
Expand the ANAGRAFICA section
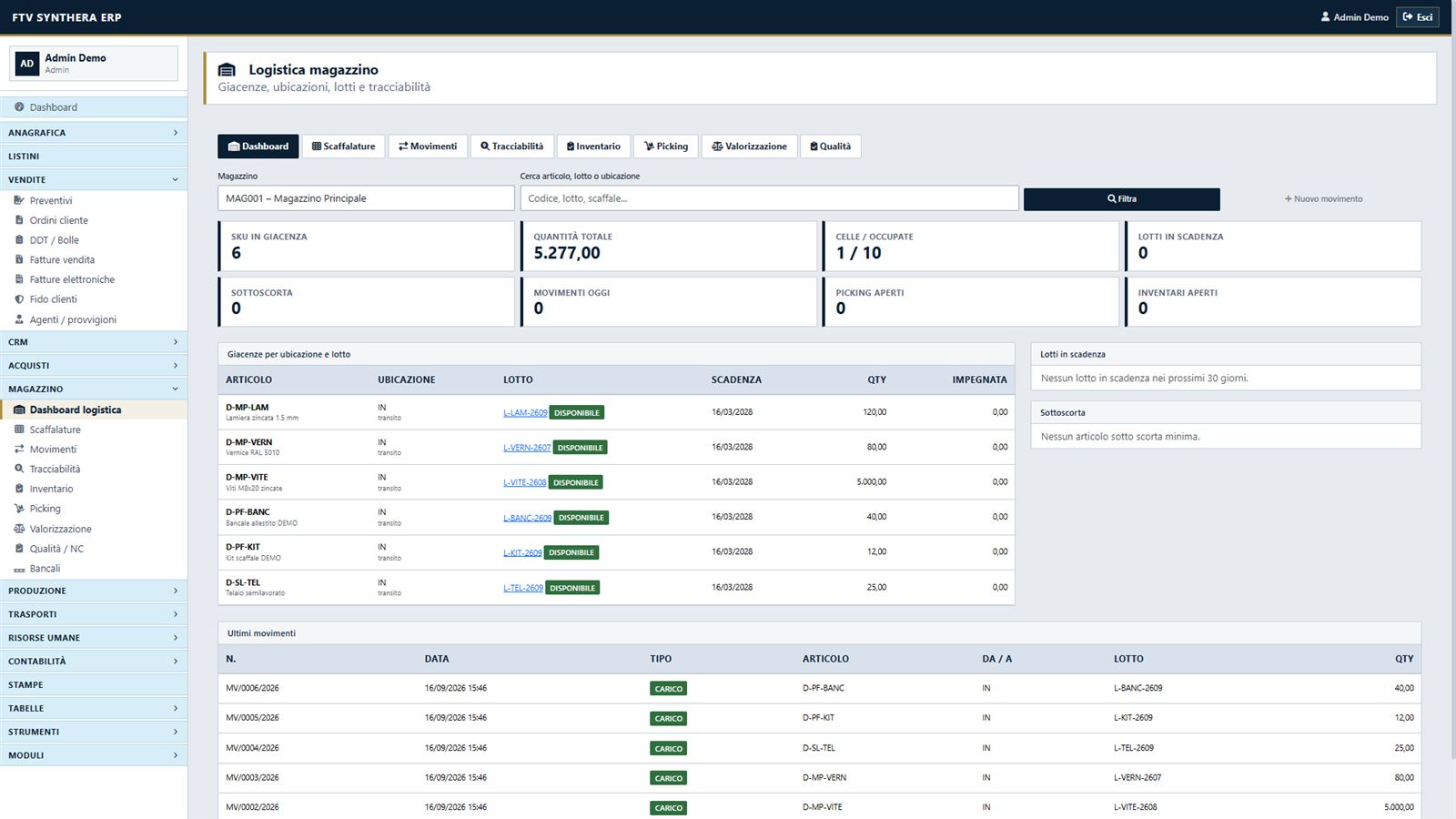pos(94,133)
